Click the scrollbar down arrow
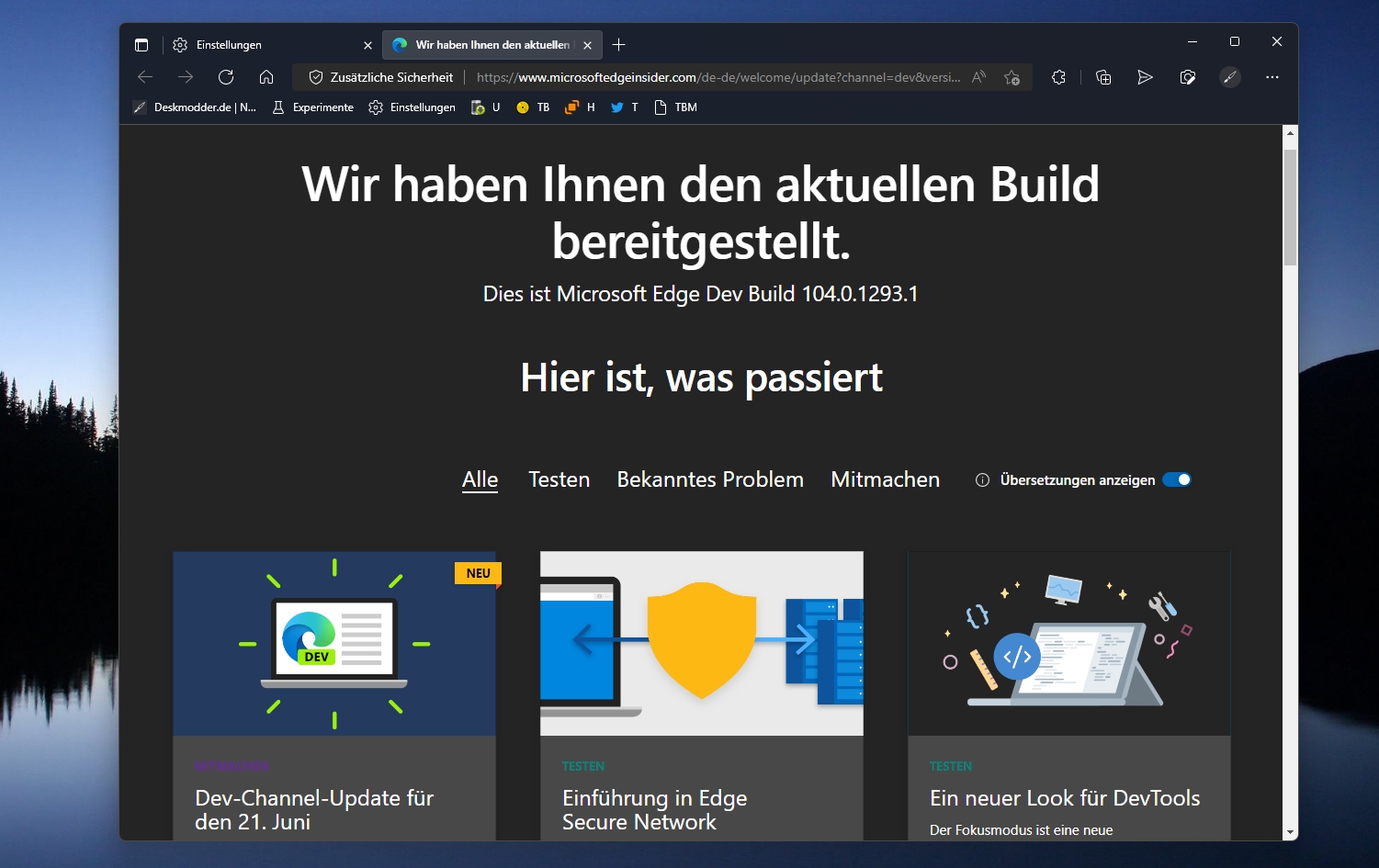Viewport: 1379px width, 868px height. click(x=1290, y=832)
